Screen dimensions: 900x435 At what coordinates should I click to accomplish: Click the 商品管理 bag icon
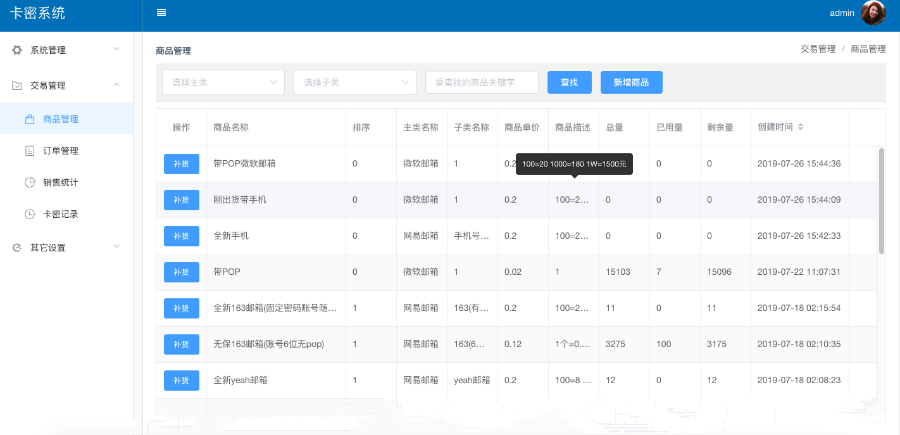pos(29,119)
